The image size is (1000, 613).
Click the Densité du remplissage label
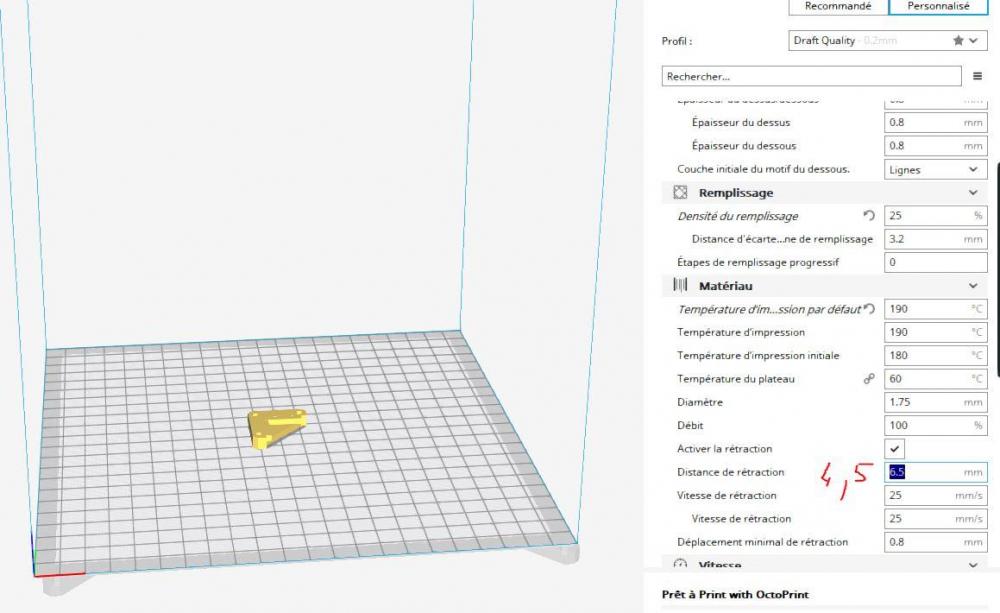click(737, 216)
